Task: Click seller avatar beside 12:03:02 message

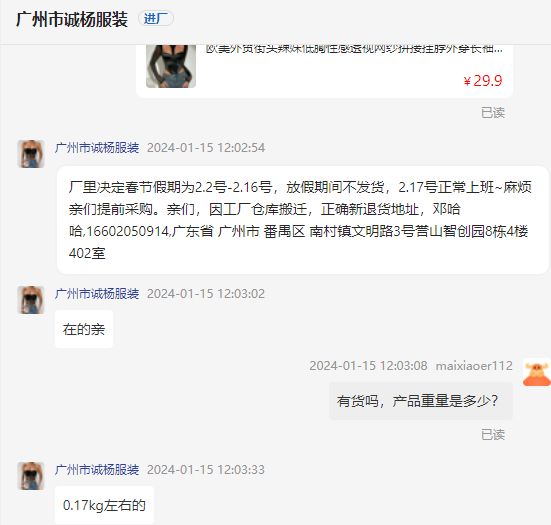Action: tap(31, 300)
